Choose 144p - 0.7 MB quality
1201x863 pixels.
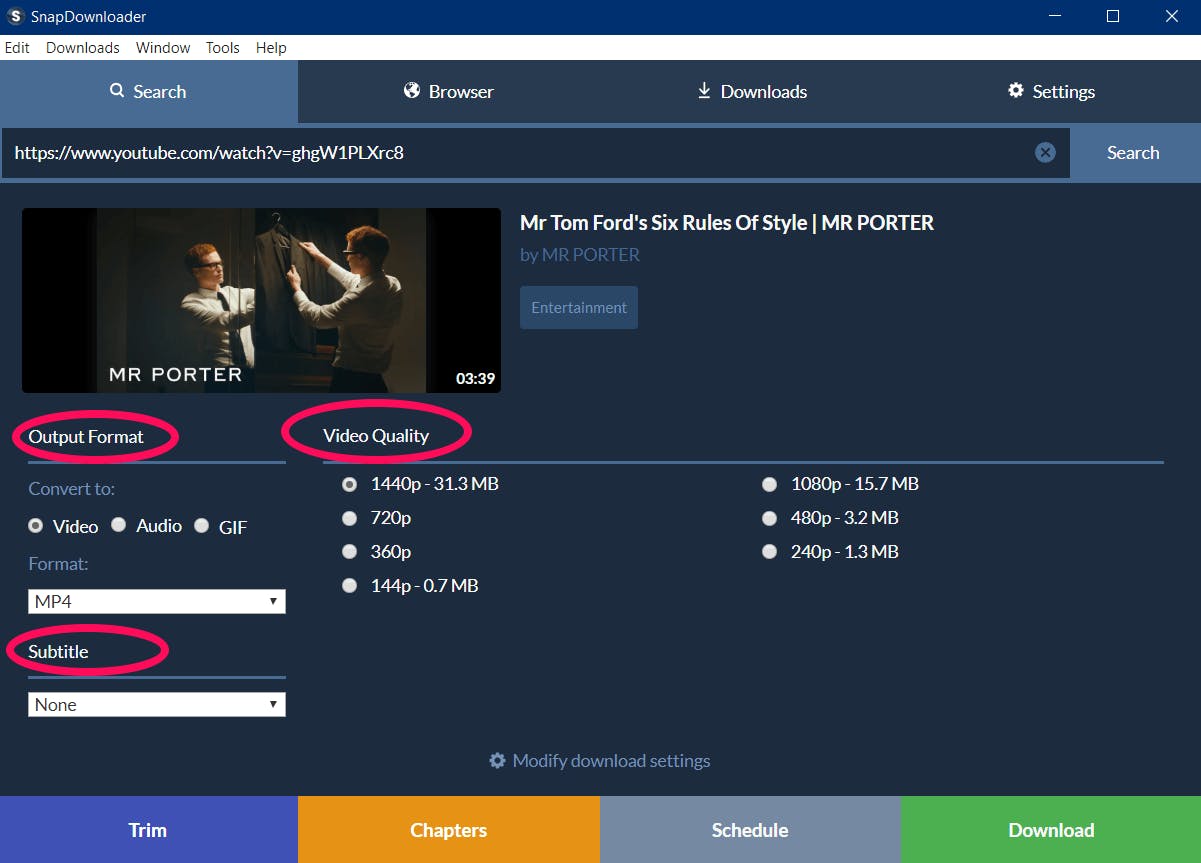coord(349,585)
